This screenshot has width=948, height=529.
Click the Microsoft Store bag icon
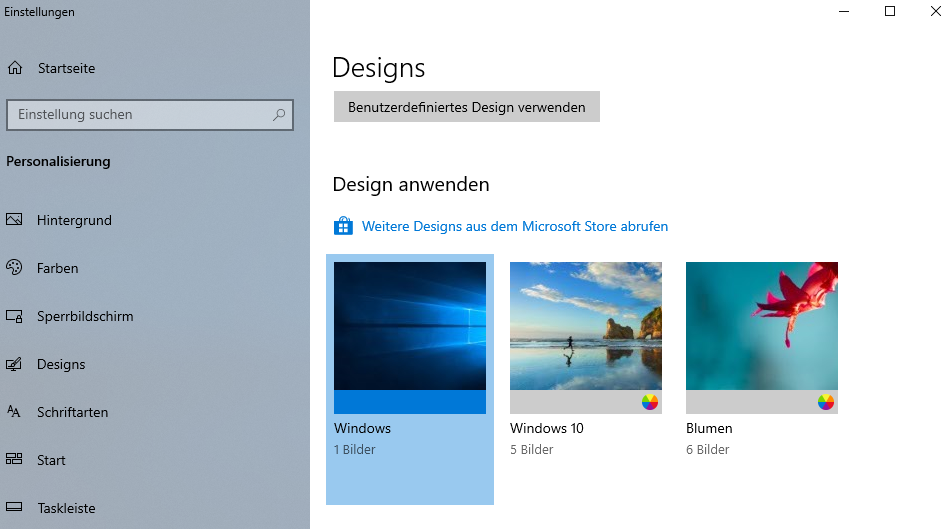click(343, 226)
